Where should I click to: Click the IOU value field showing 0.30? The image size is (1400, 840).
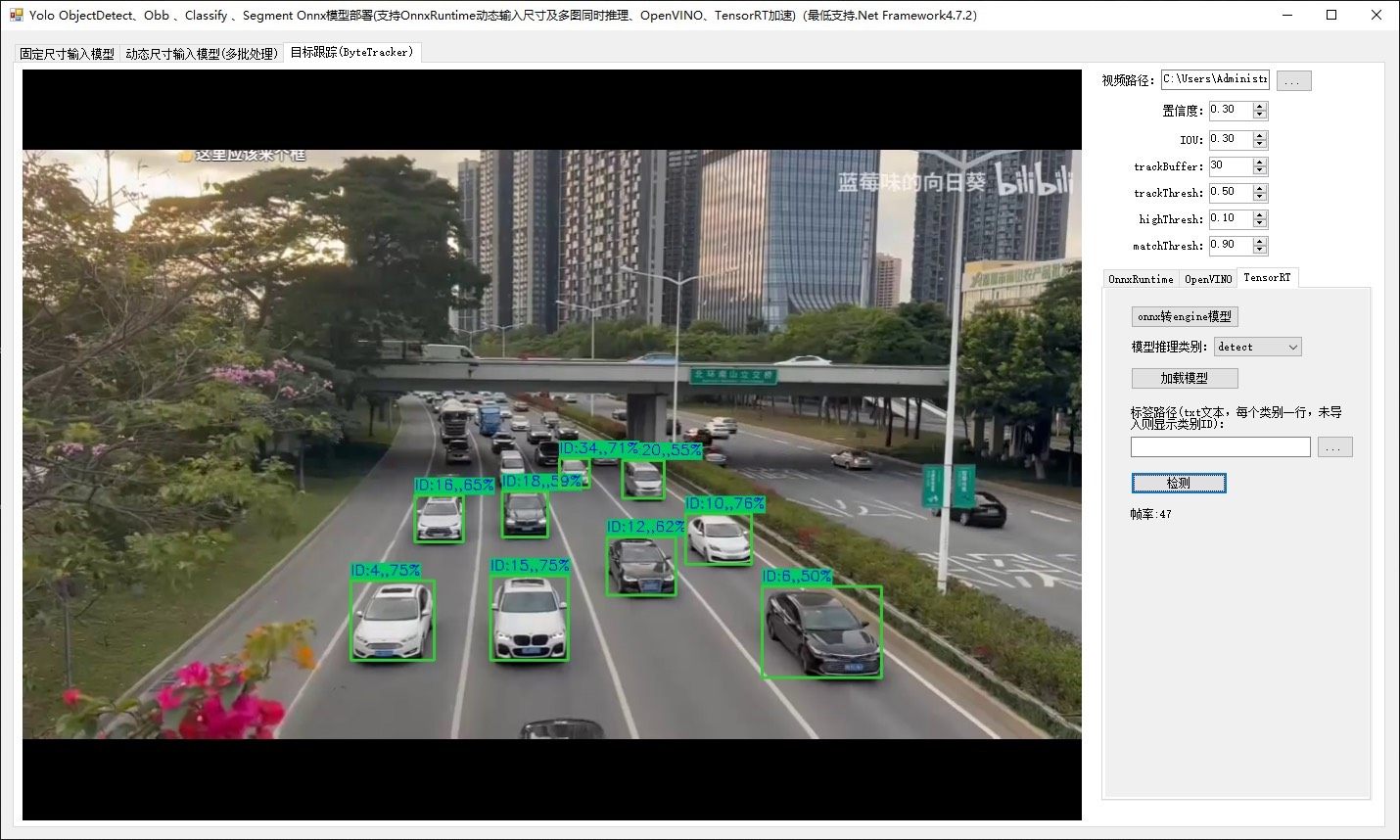click(1230, 140)
